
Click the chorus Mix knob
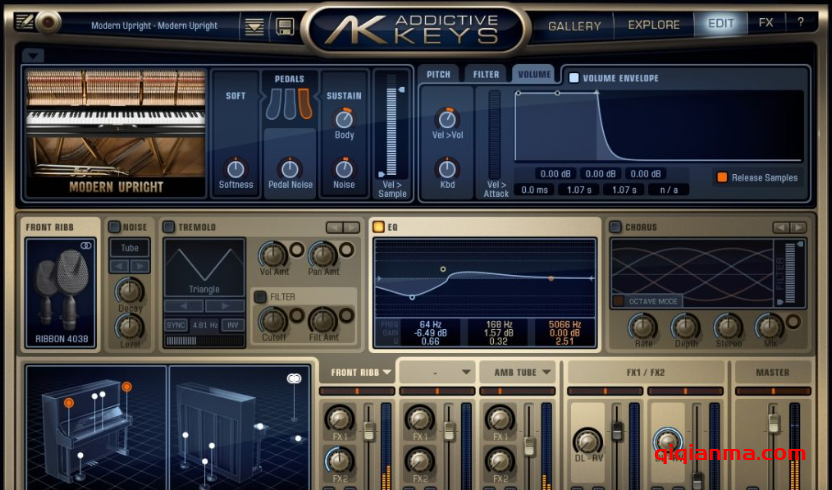click(769, 327)
